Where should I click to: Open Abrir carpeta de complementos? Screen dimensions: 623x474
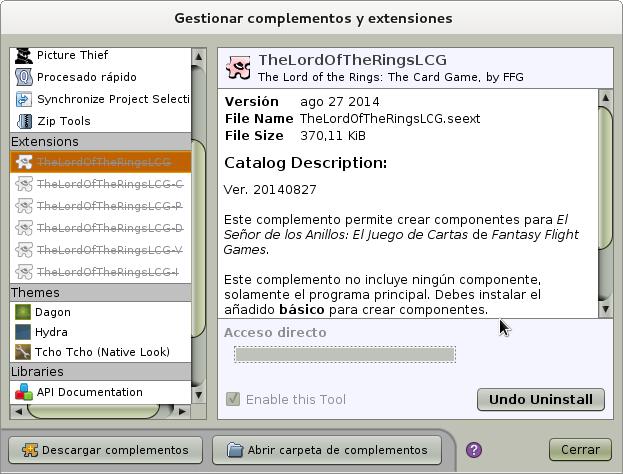click(327, 450)
